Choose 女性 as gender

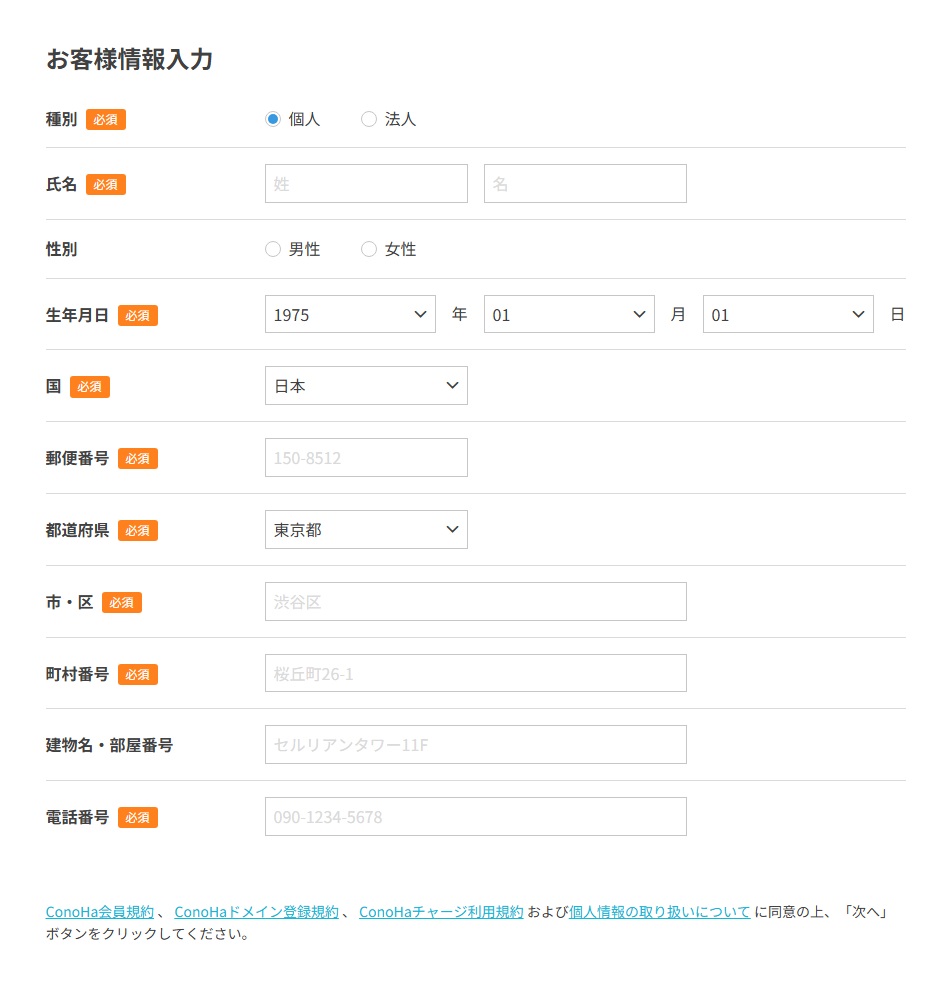click(x=369, y=250)
